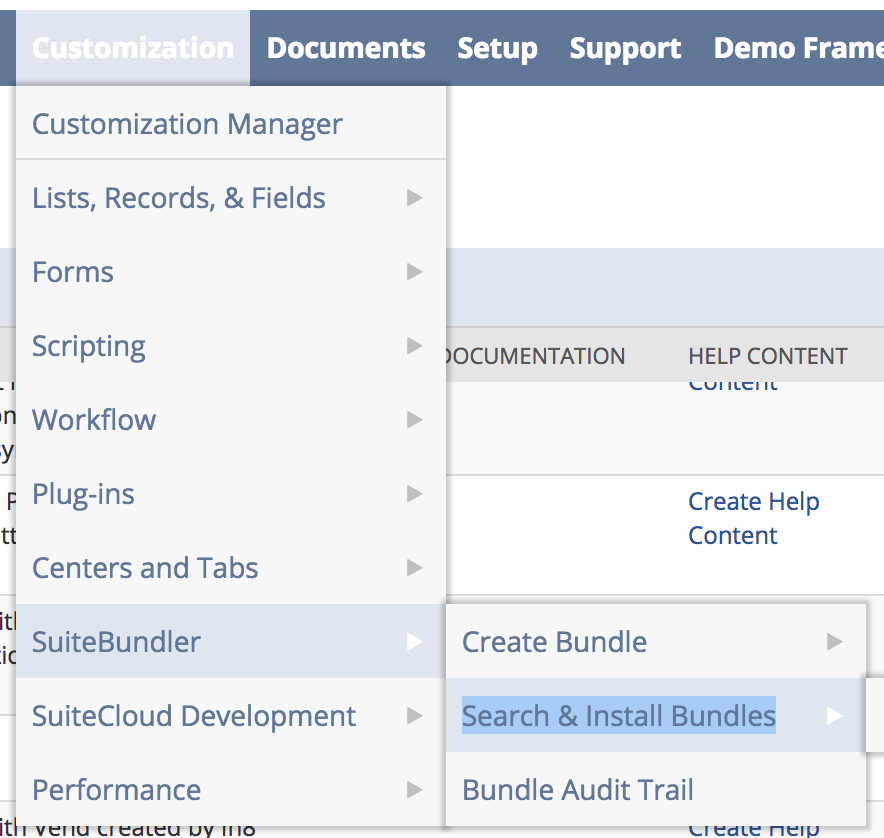
Task: Expand the Lists, Records, & Fields submenu arrow
Action: click(x=414, y=198)
